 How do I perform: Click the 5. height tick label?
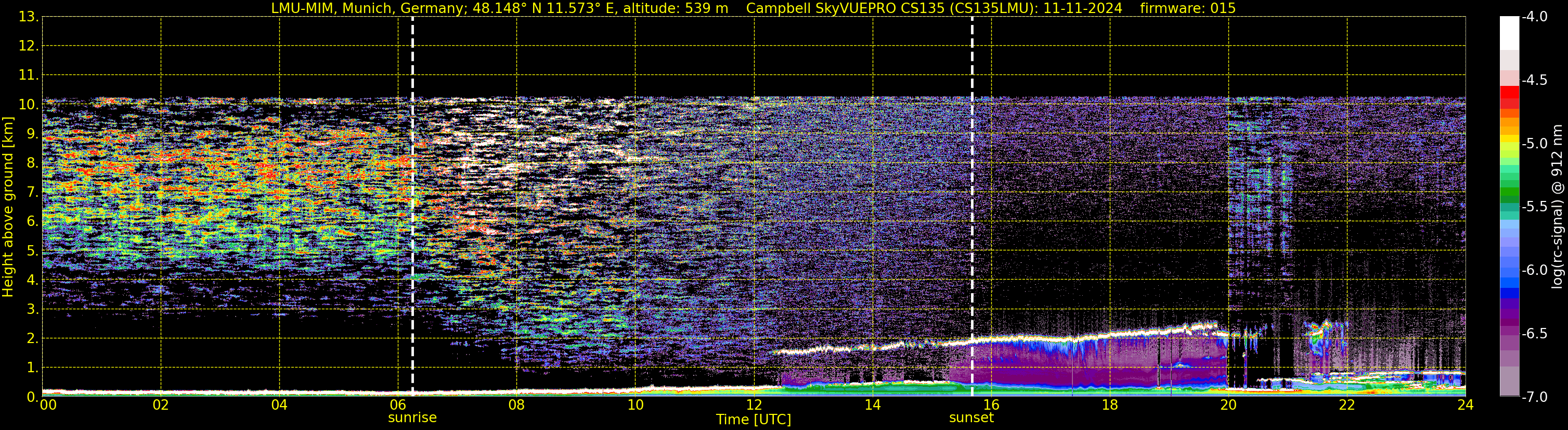click(32, 250)
